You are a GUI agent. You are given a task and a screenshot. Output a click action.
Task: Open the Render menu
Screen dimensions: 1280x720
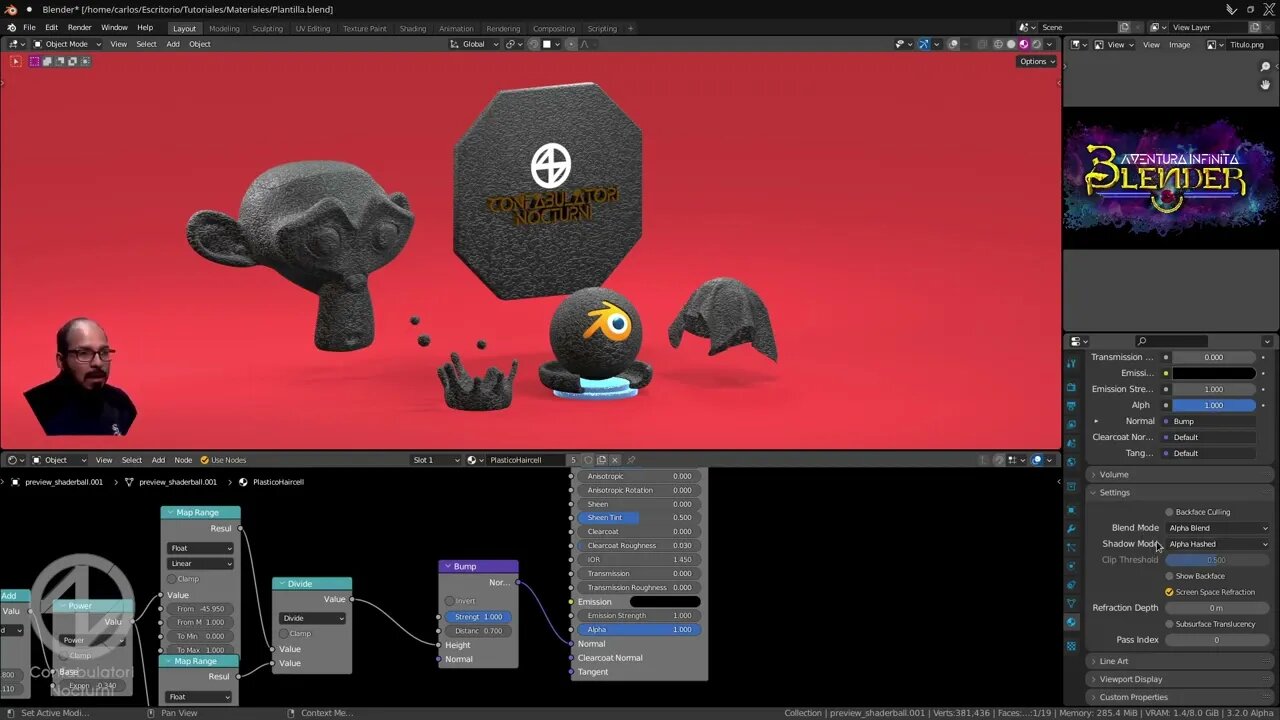(79, 28)
